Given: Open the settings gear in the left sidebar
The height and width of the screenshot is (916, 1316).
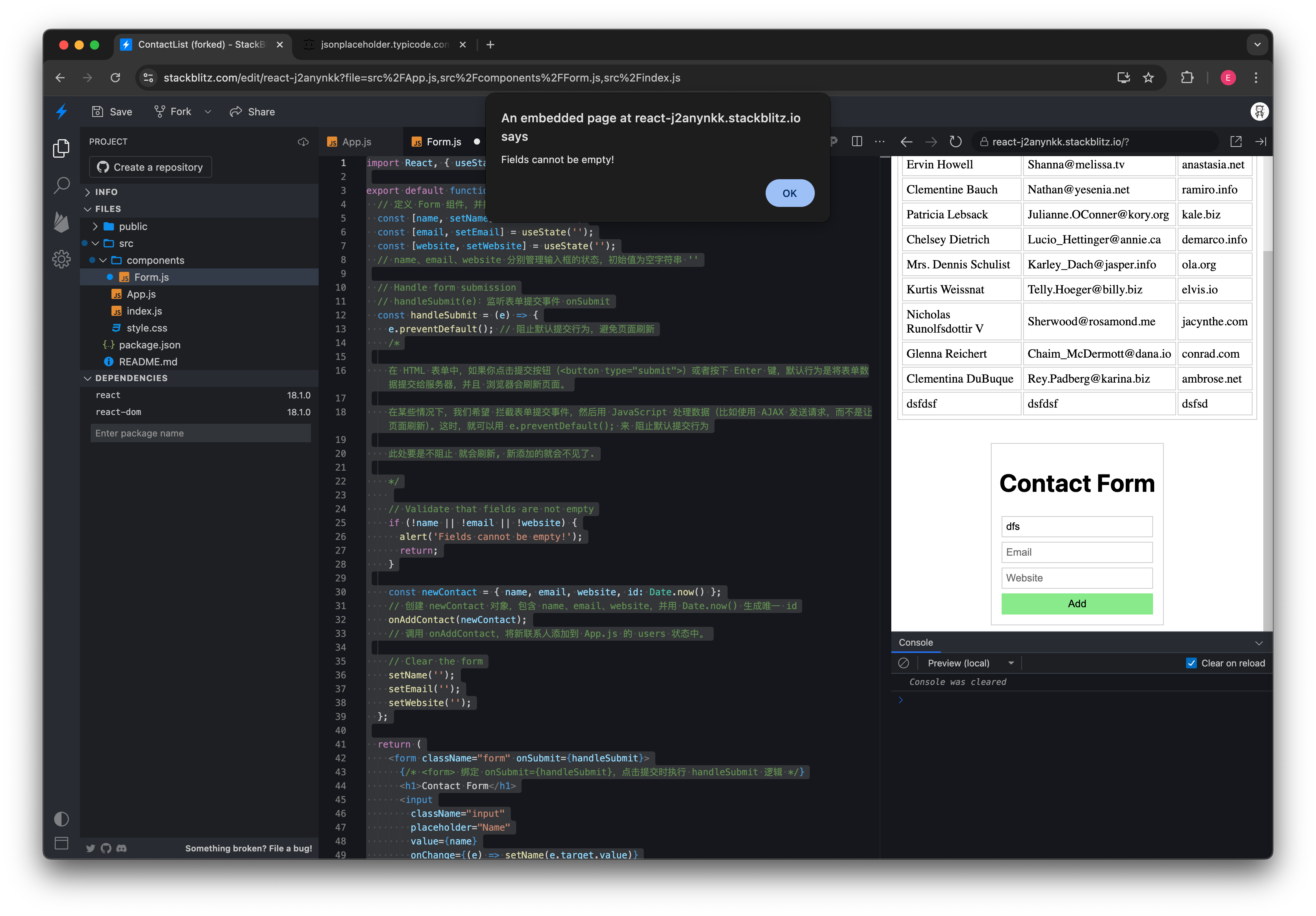Looking at the screenshot, I should [x=61, y=259].
